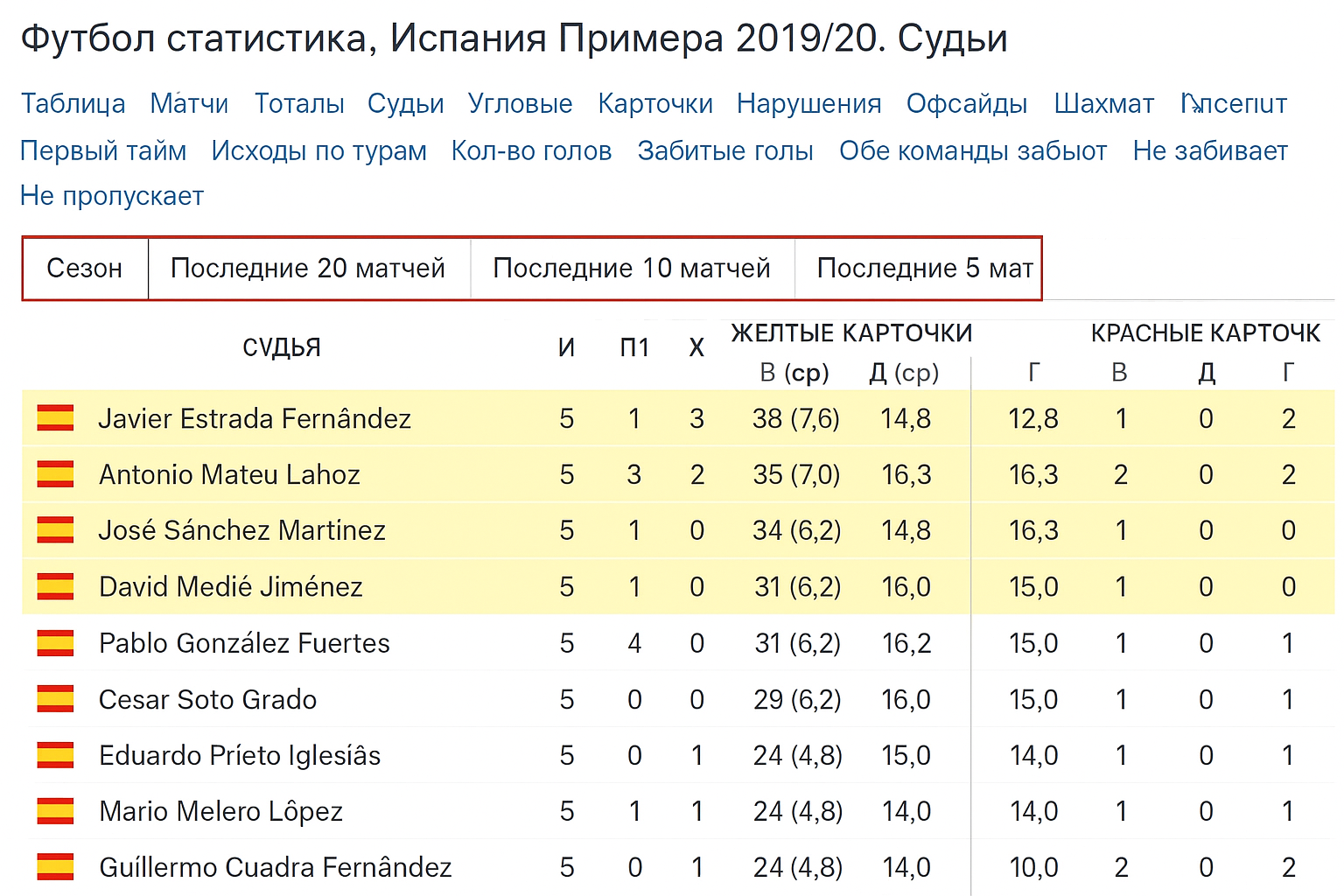
Task: Show the Последние 5 матчей tab
Action: 924,268
